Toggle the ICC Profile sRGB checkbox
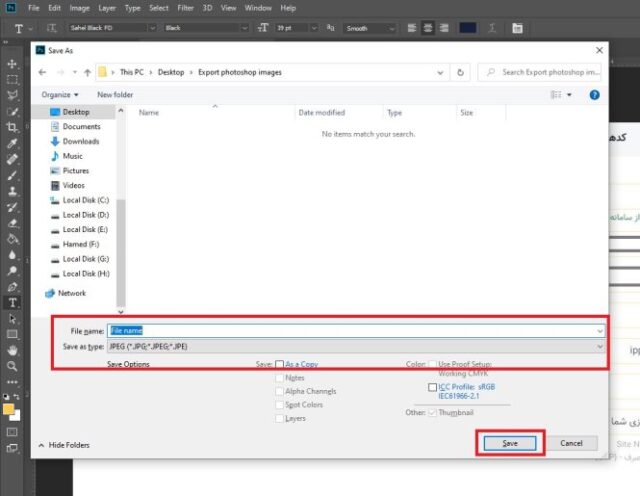The height and width of the screenshot is (496, 640). pyautogui.click(x=433, y=387)
